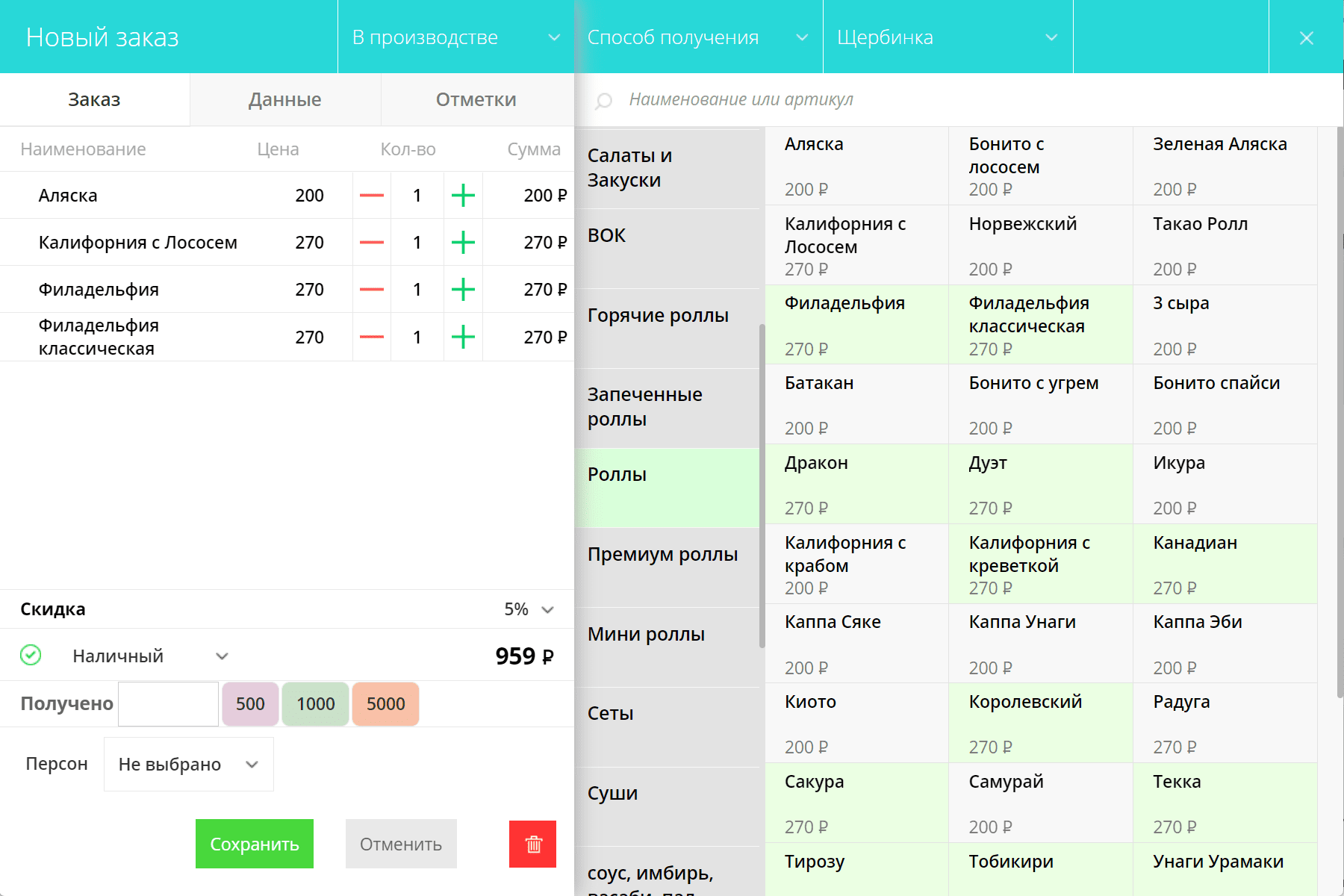1344x896 pixels.
Task: Open the Персон Не выбрано dropdown
Action: 189,764
